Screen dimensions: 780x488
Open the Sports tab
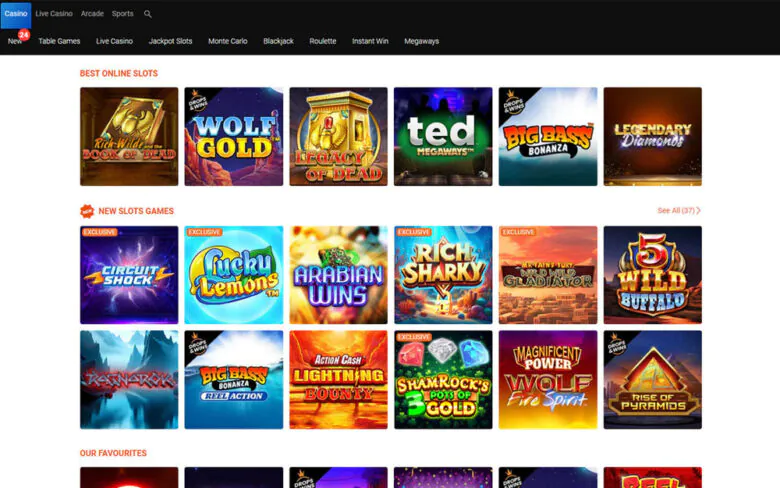coord(122,14)
